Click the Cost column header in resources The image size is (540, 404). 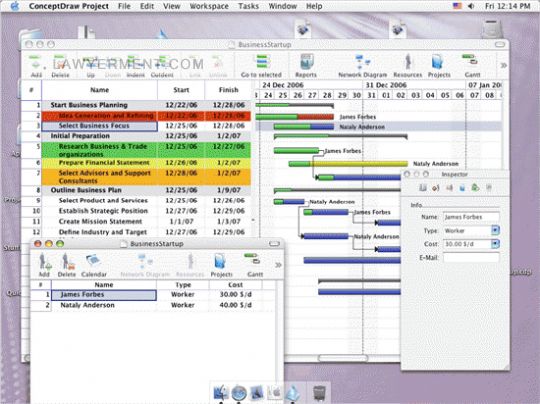[236, 285]
